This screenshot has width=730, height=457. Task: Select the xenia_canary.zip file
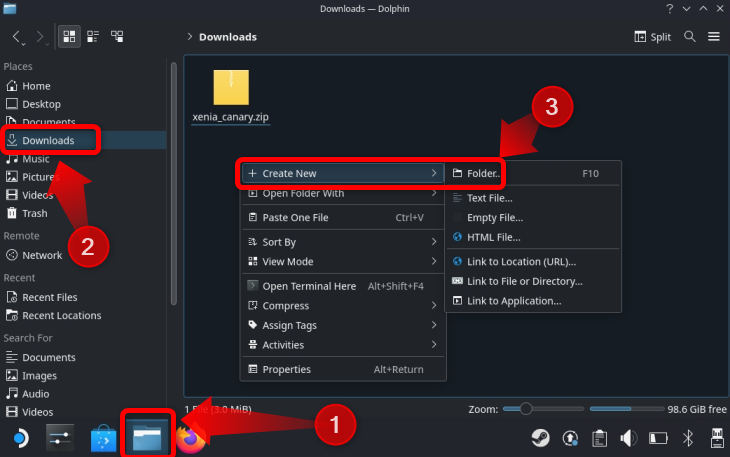pos(231,97)
